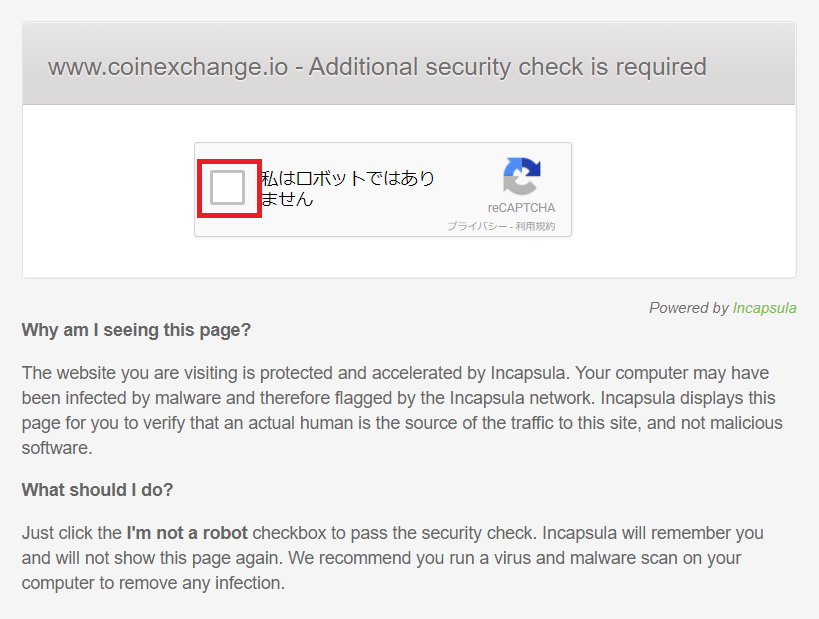Click the bold "I'm not a robot" text
819x619 pixels.
[187, 532]
